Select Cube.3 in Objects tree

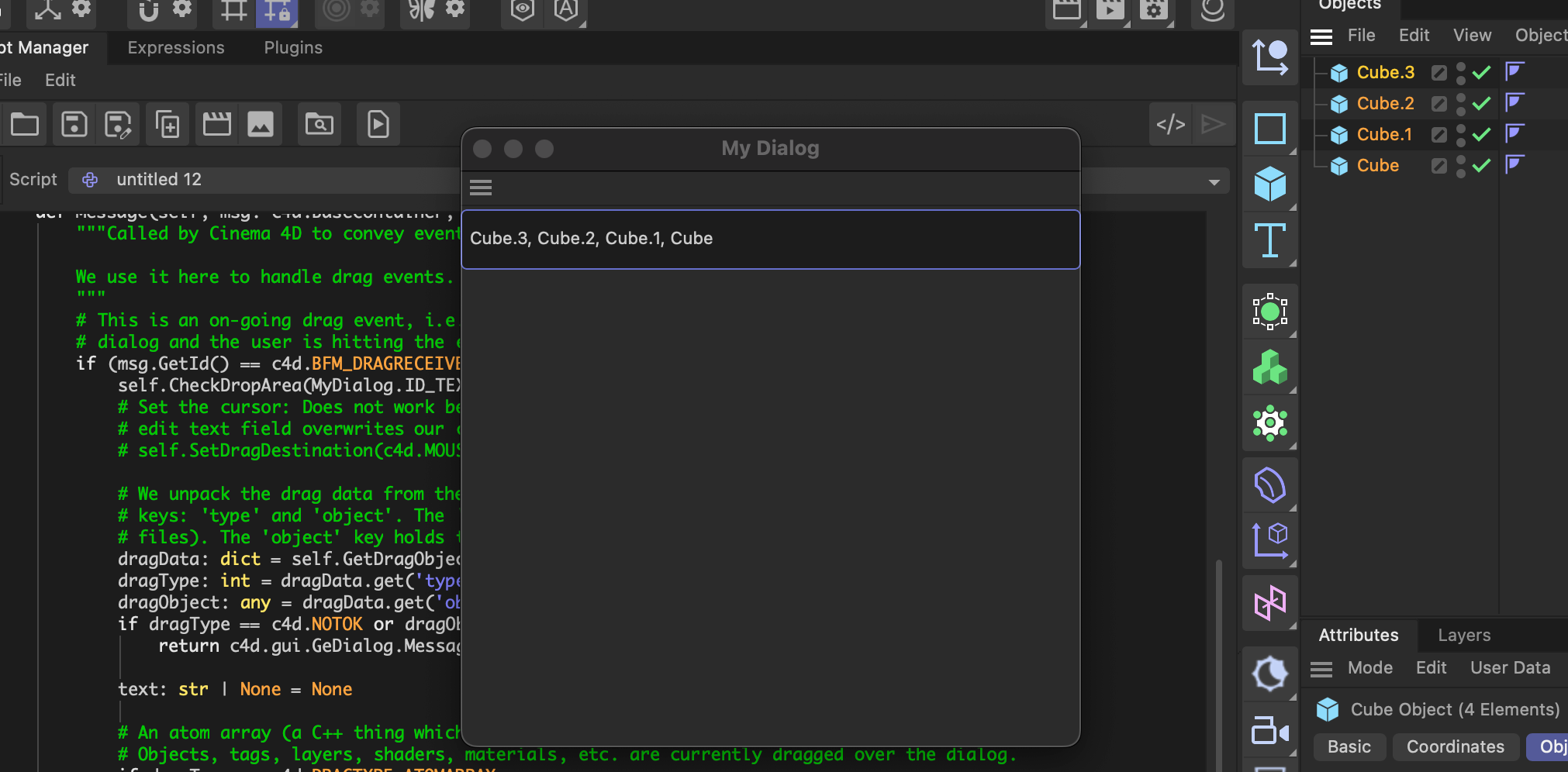click(x=1386, y=73)
